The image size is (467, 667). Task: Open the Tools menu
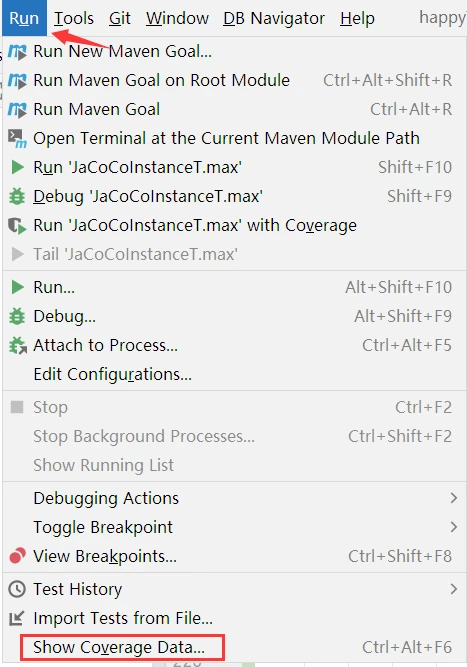click(74, 18)
